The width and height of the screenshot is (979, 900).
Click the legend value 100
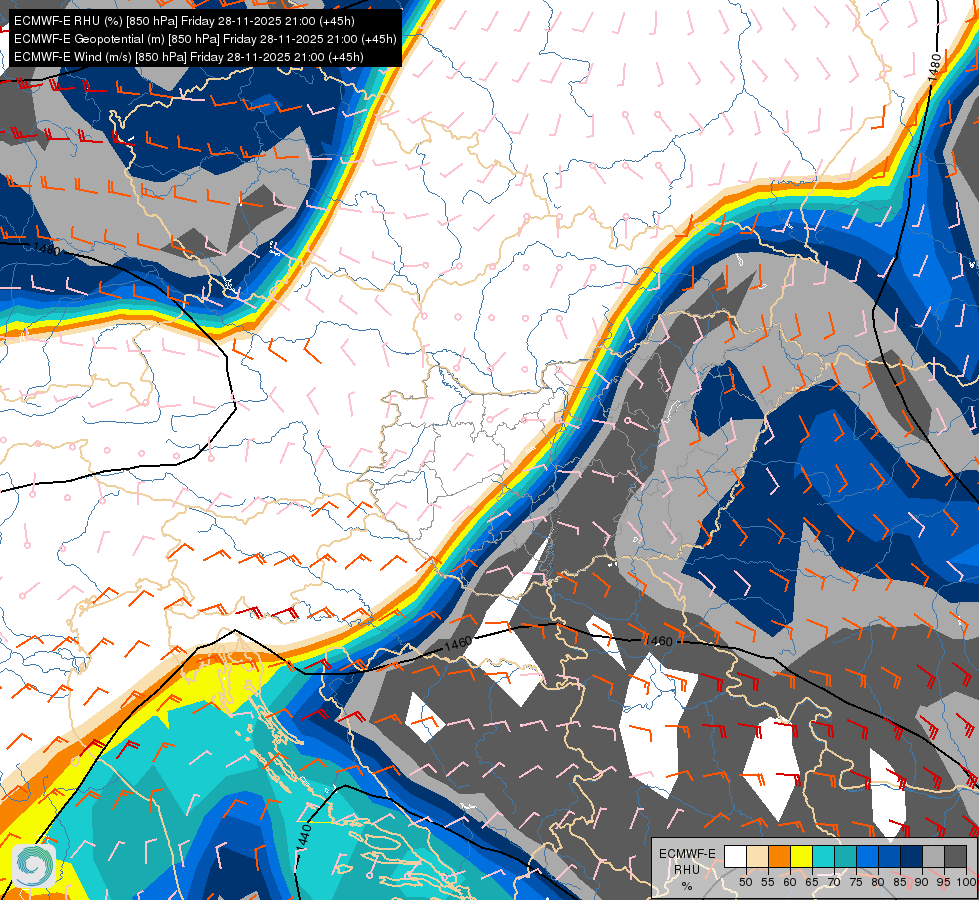coord(966,883)
